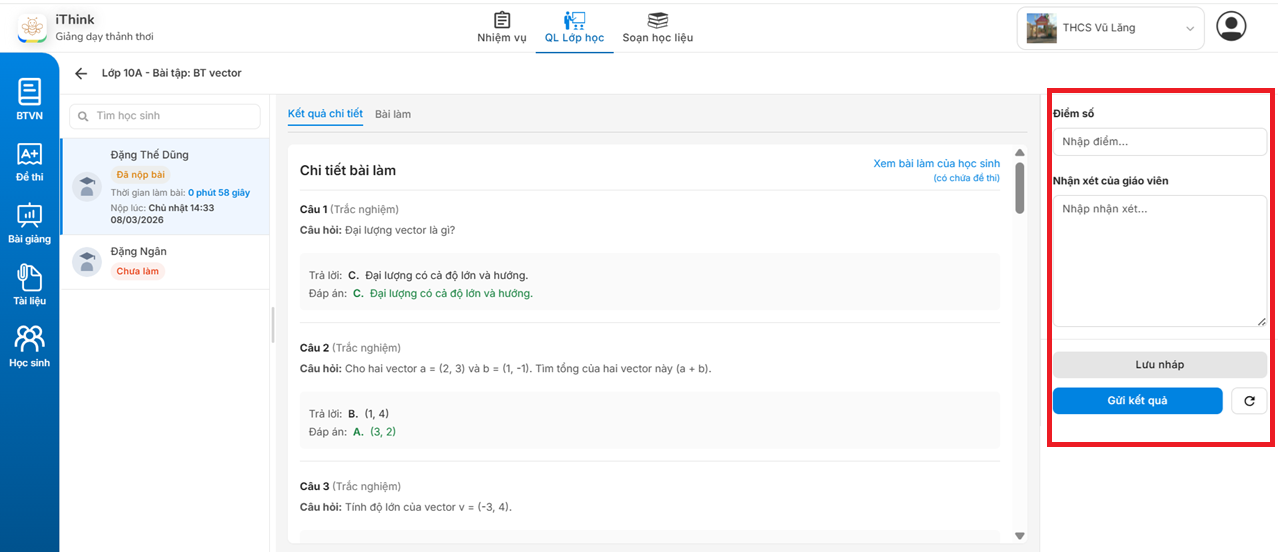Open Xem bài làm của học sinh link
This screenshot has width=1278, height=552.
(936, 163)
